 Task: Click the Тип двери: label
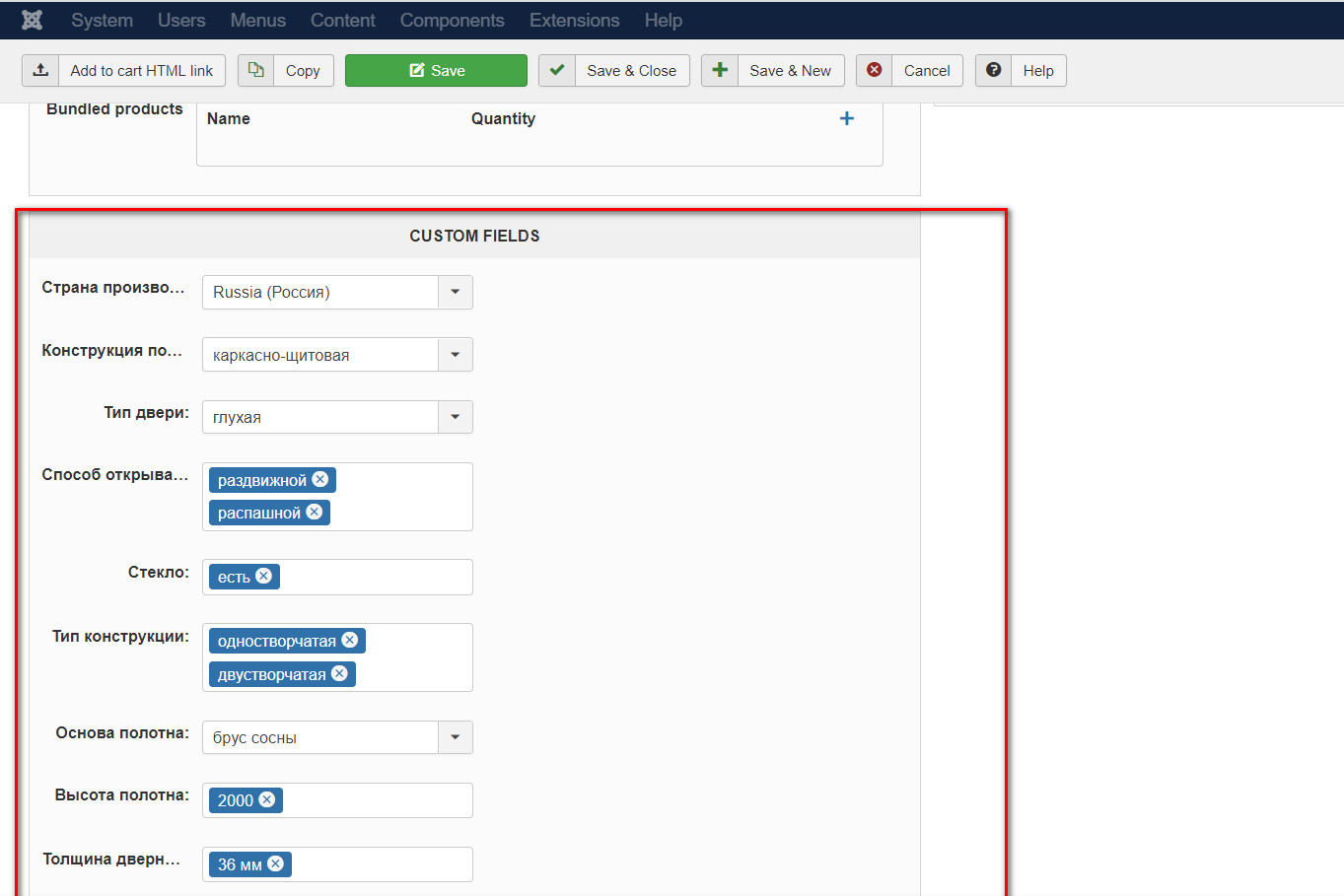(x=146, y=412)
